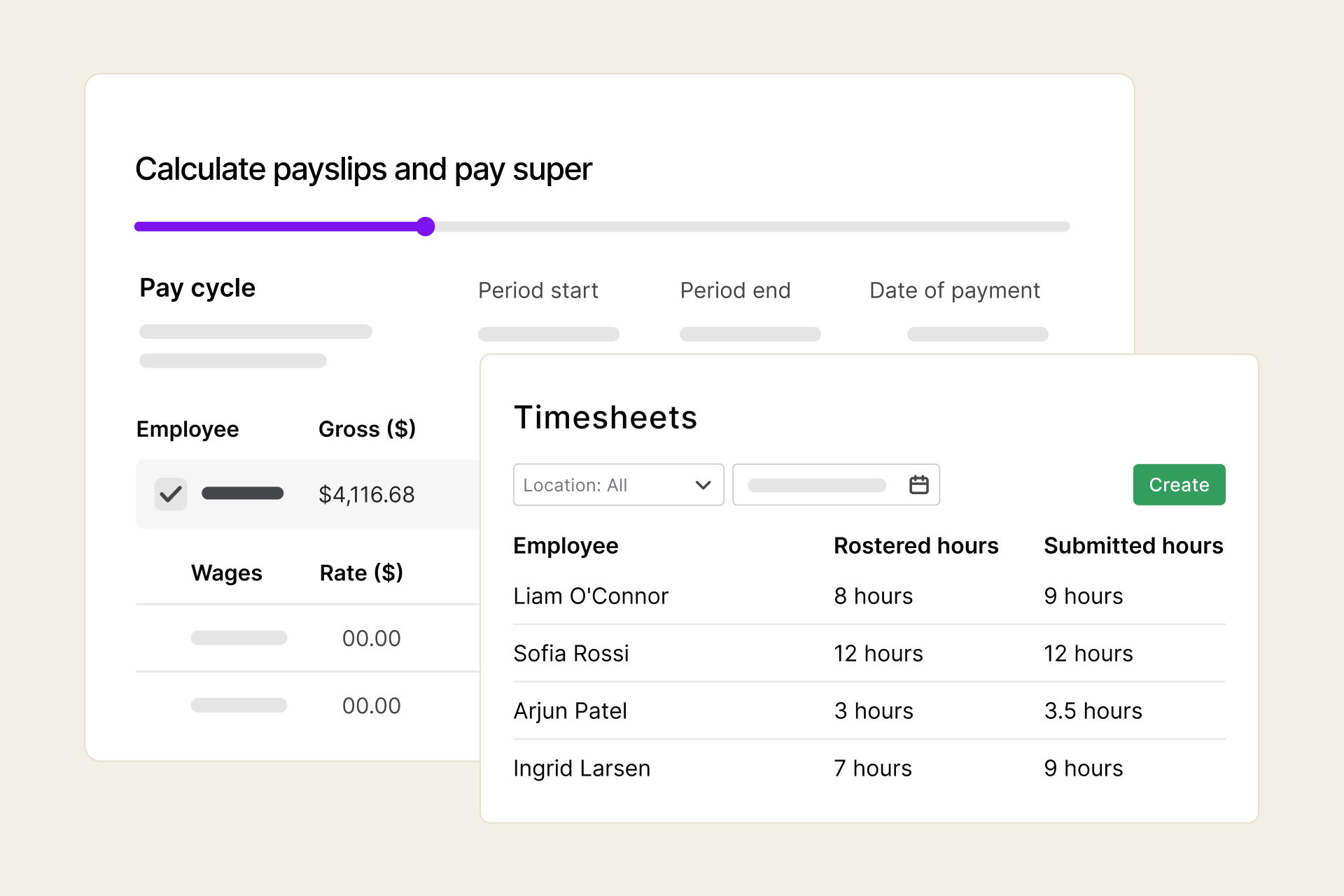This screenshot has height=896, width=1344.
Task: Select Arjun Patel employee row
Action: click(x=869, y=710)
